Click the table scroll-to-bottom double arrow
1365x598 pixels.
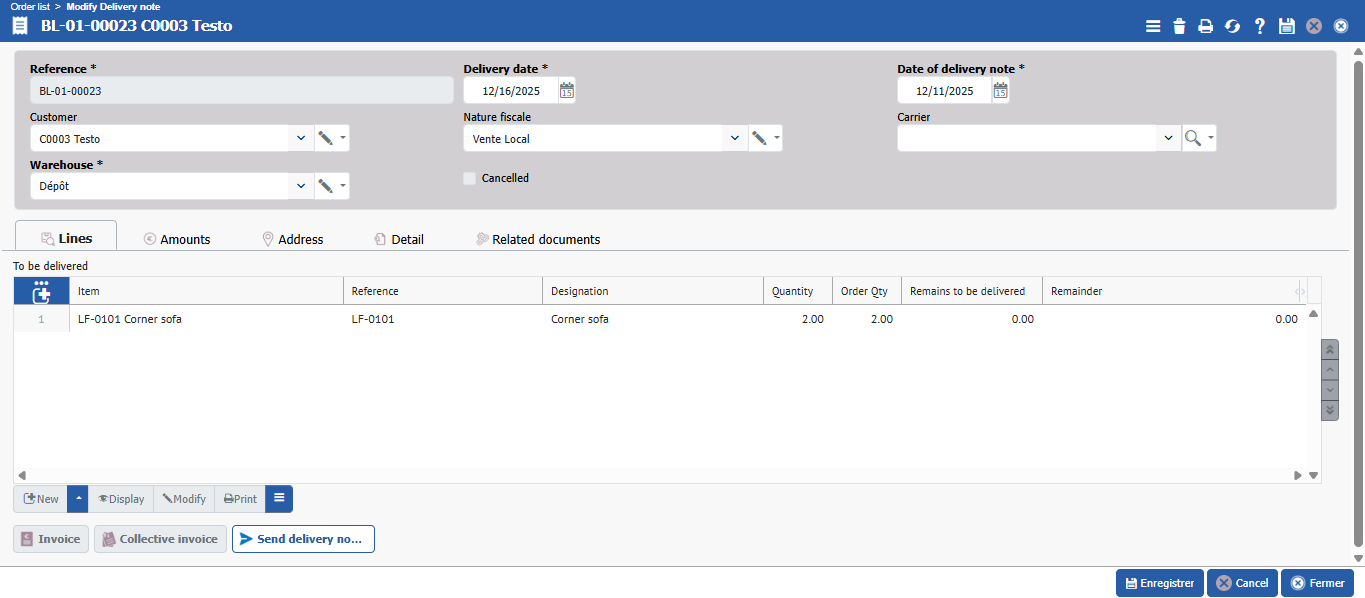click(x=1330, y=410)
